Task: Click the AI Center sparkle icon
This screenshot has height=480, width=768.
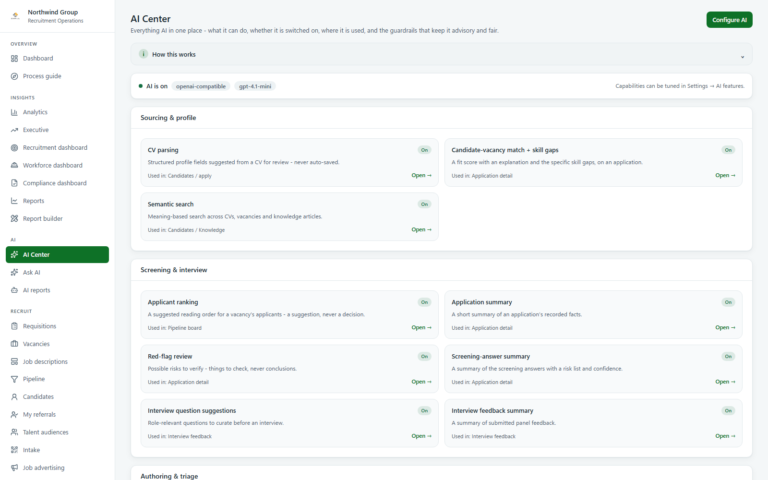Action: click(14, 255)
